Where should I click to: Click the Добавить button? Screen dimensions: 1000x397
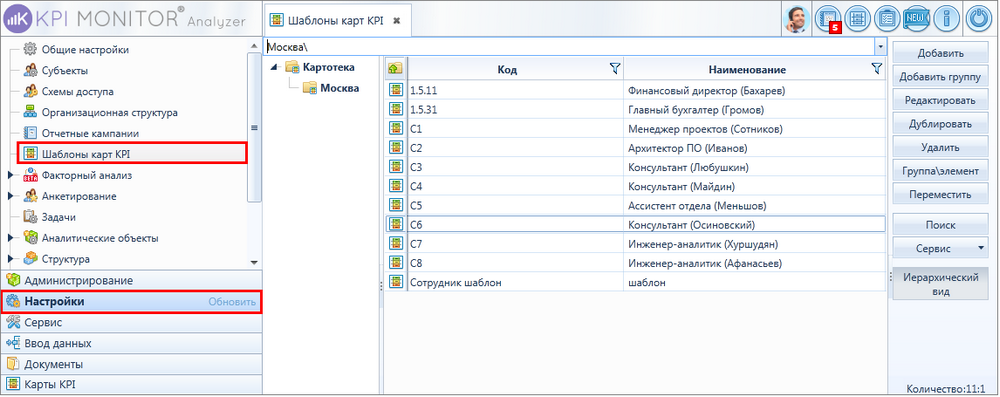(940, 53)
